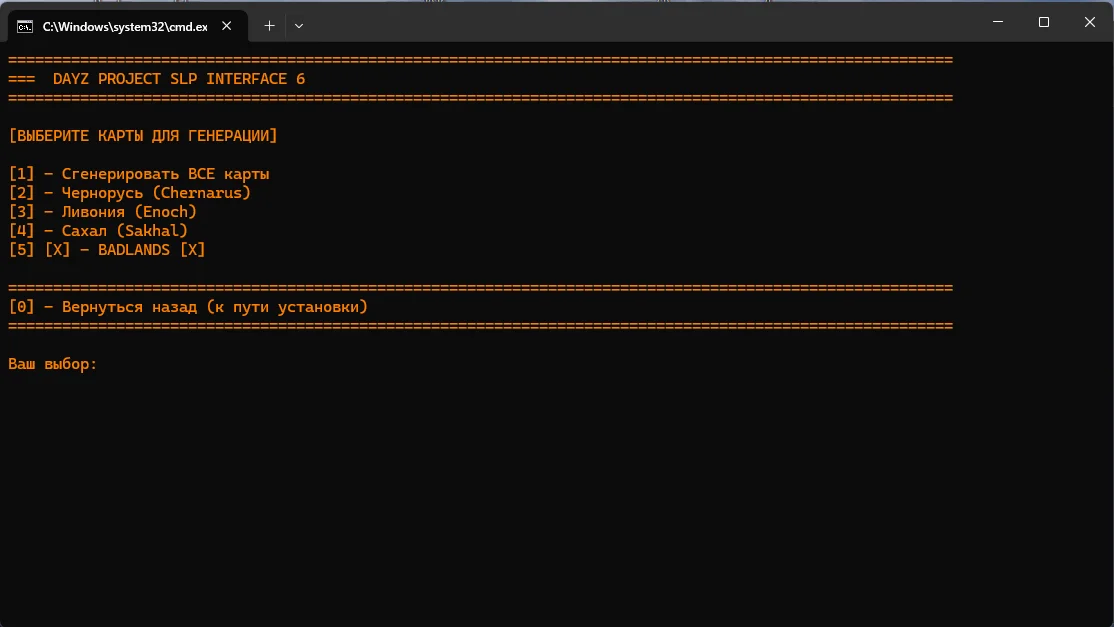Click option '[3] – Ливония (Enoch)'
1114x627 pixels.
coord(103,212)
